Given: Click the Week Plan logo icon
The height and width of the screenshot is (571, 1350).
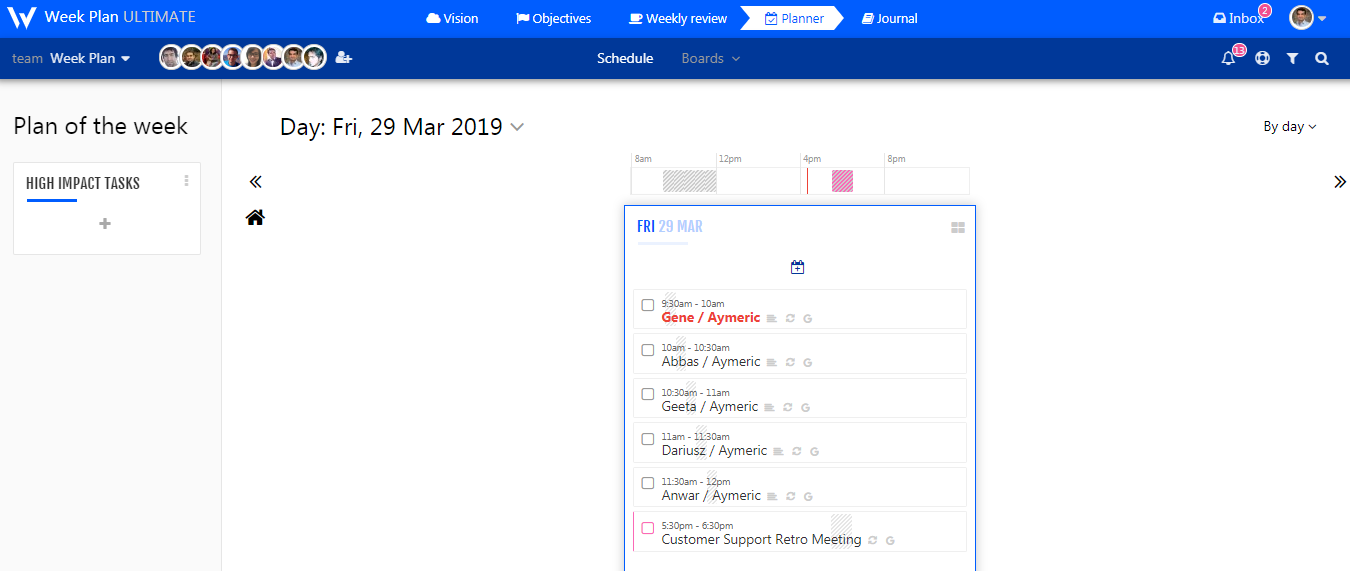Looking at the screenshot, I should [x=21, y=18].
